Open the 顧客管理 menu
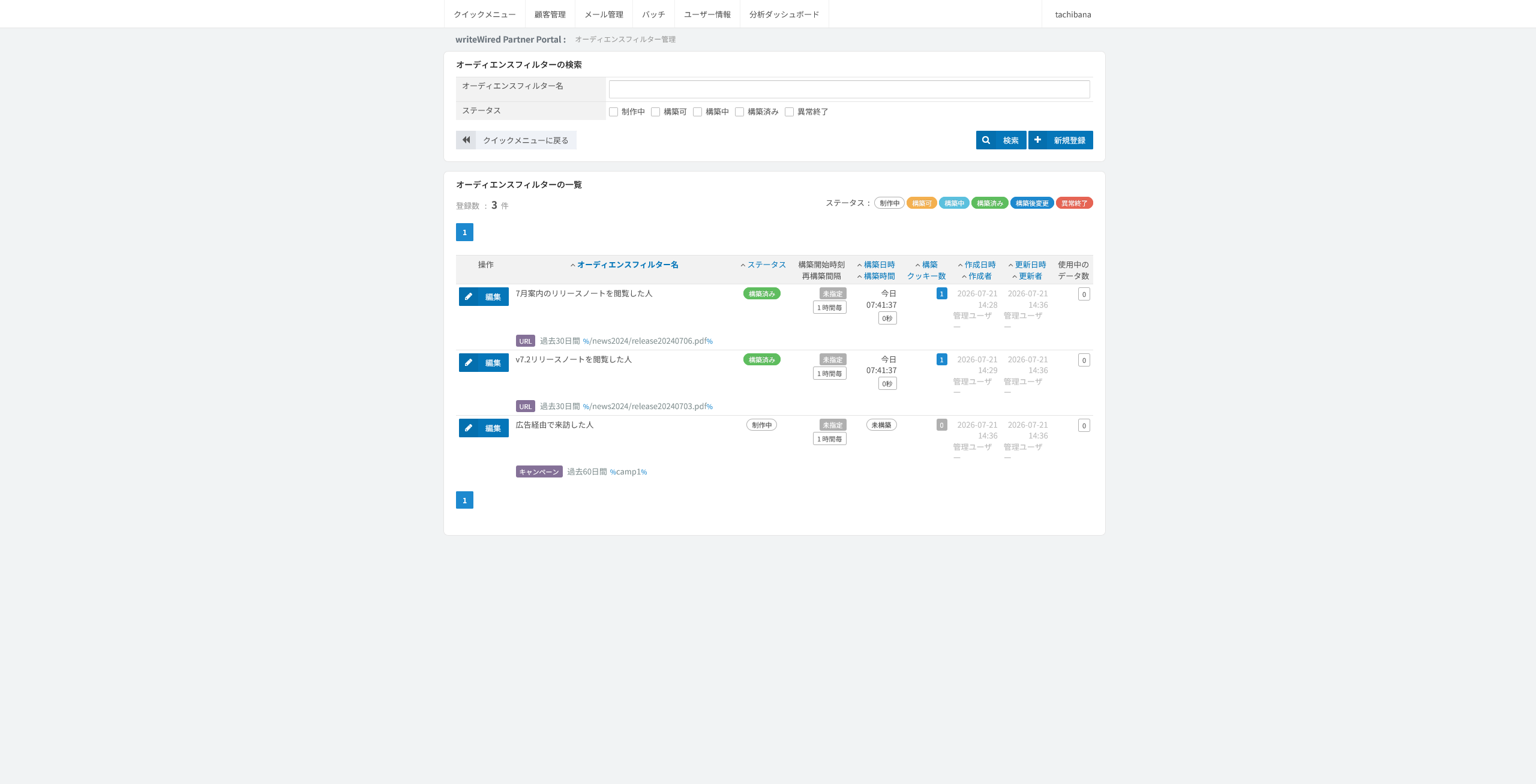 click(x=550, y=14)
